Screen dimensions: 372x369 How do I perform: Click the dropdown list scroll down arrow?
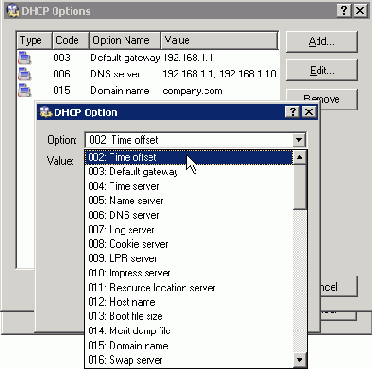pyautogui.click(x=299, y=360)
